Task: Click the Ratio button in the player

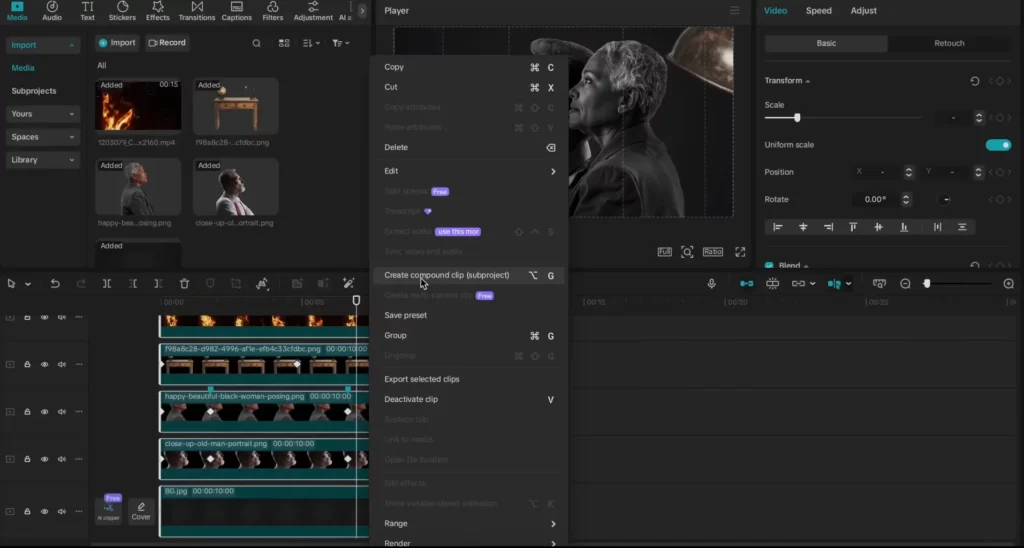Action: pos(712,252)
